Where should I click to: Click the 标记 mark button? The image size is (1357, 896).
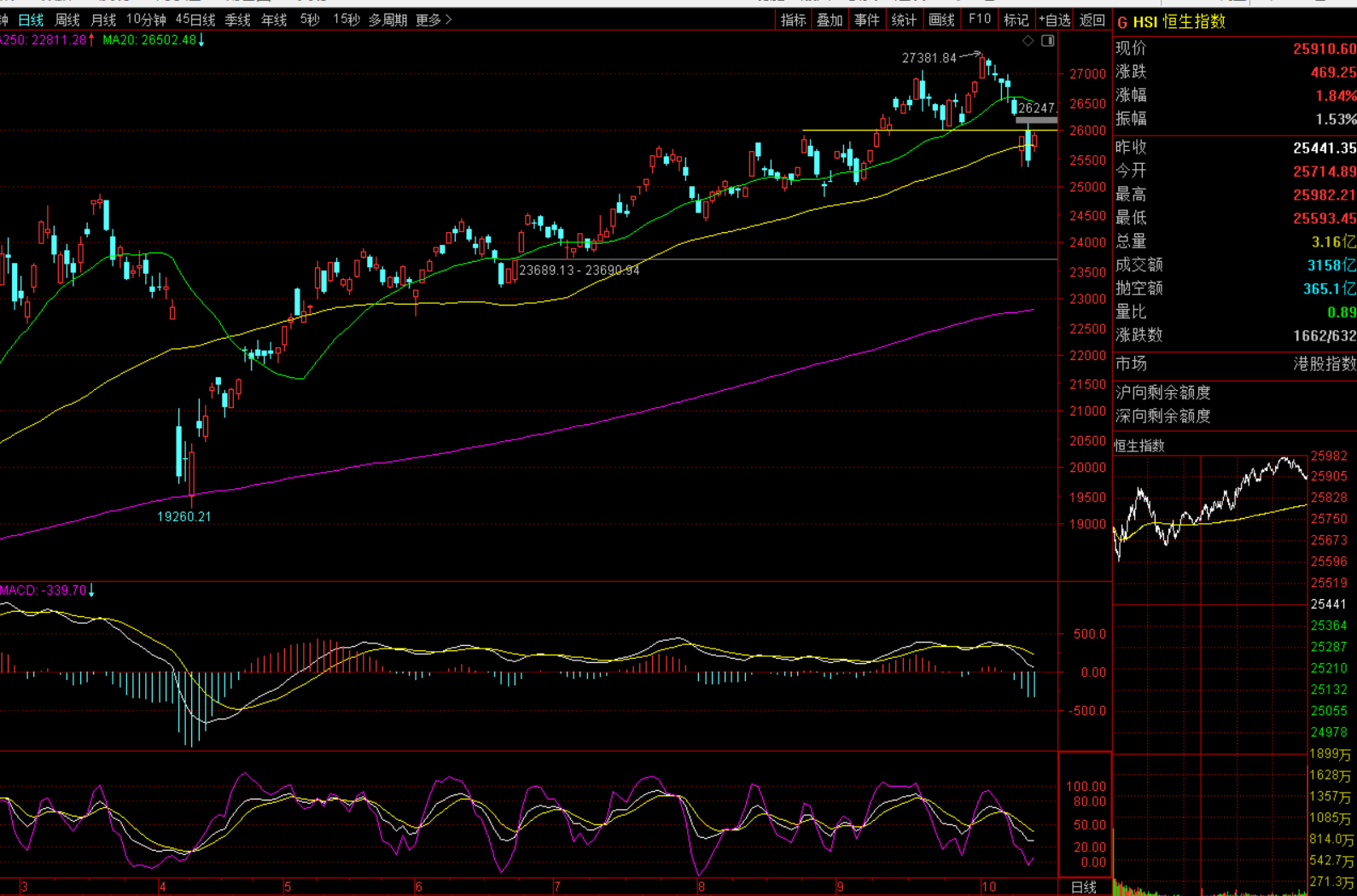pos(1016,20)
